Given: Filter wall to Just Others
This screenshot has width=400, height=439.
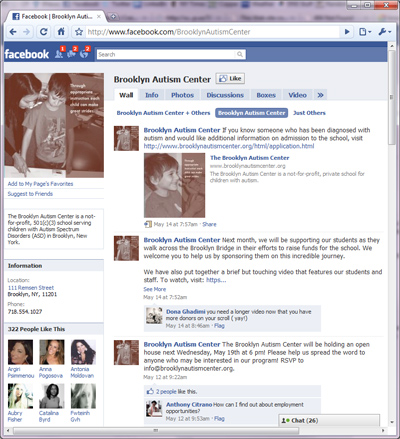Looking at the screenshot, I should point(309,113).
